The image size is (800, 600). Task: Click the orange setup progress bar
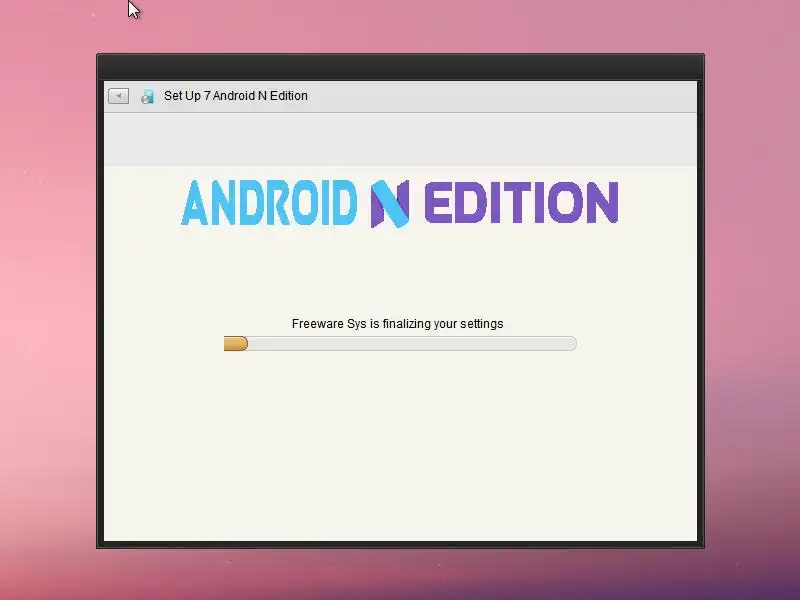(400, 344)
